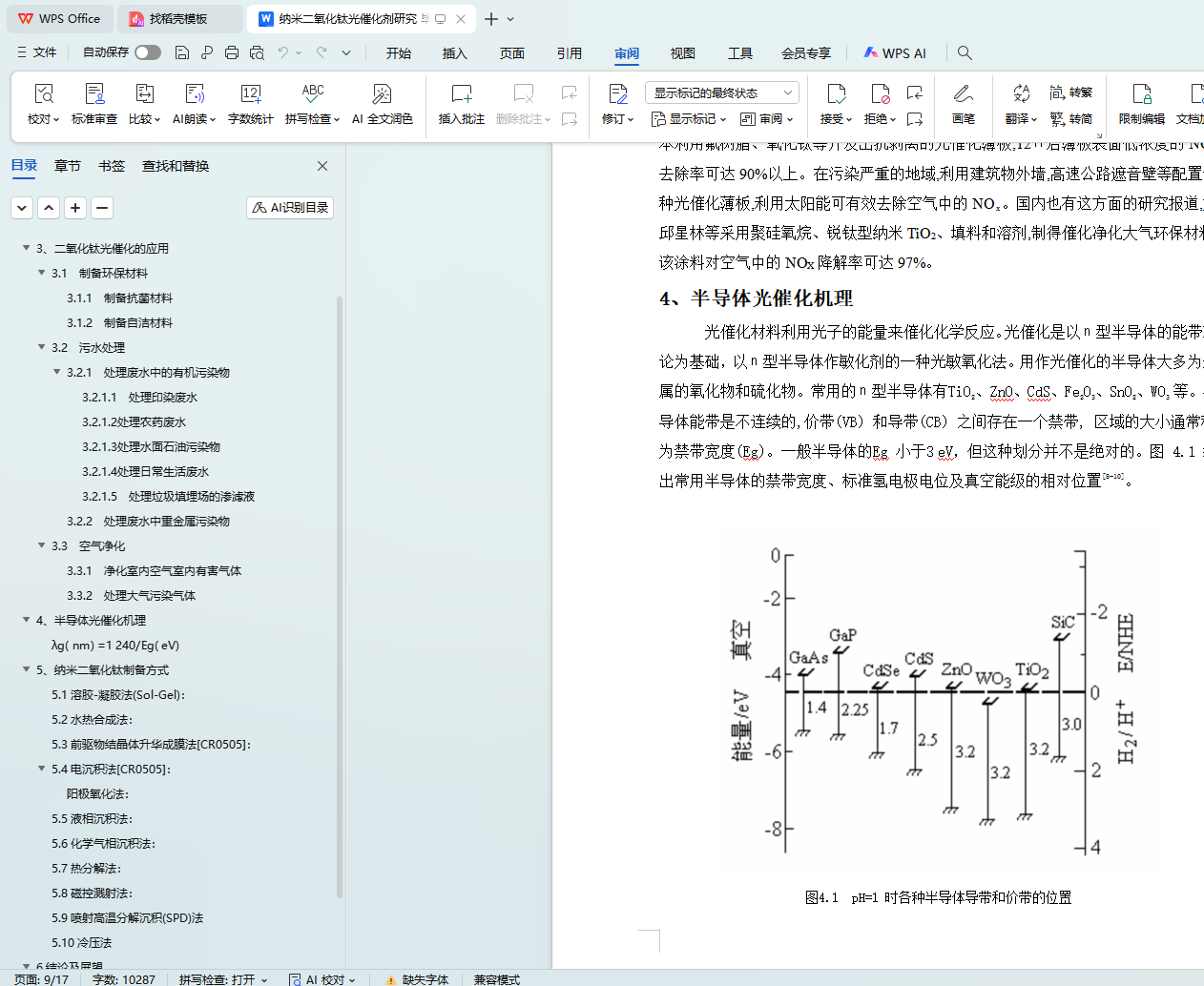The width and height of the screenshot is (1204, 986).
Task: Open the quick access customize dropdown arrow
Action: pyautogui.click(x=346, y=52)
